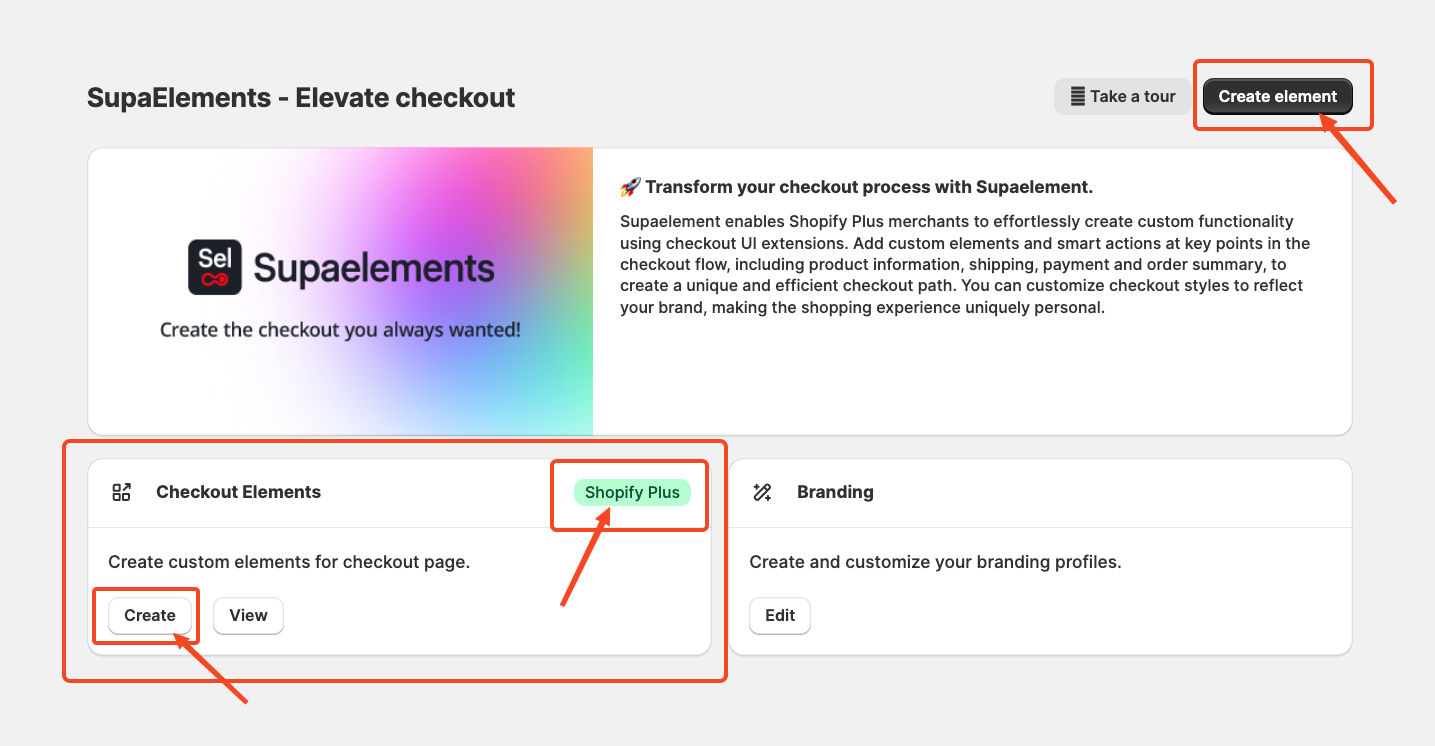Click 'Create custom elements for checkout page' text
This screenshot has height=746, width=1435.
(289, 562)
